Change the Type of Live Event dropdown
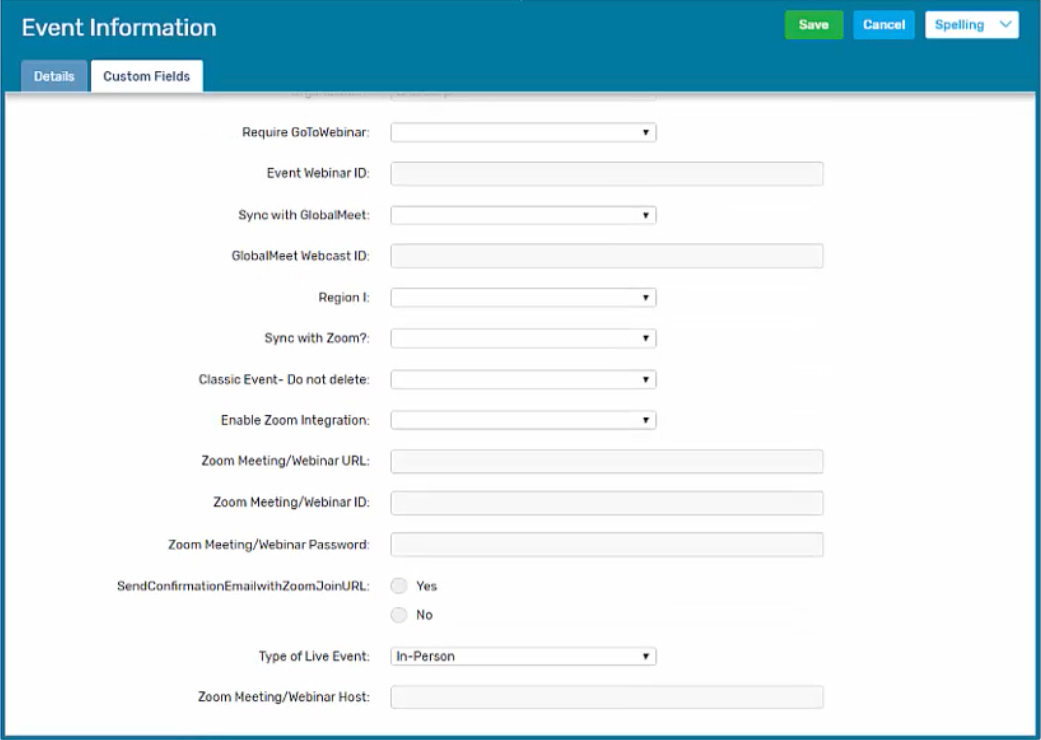 tap(523, 657)
